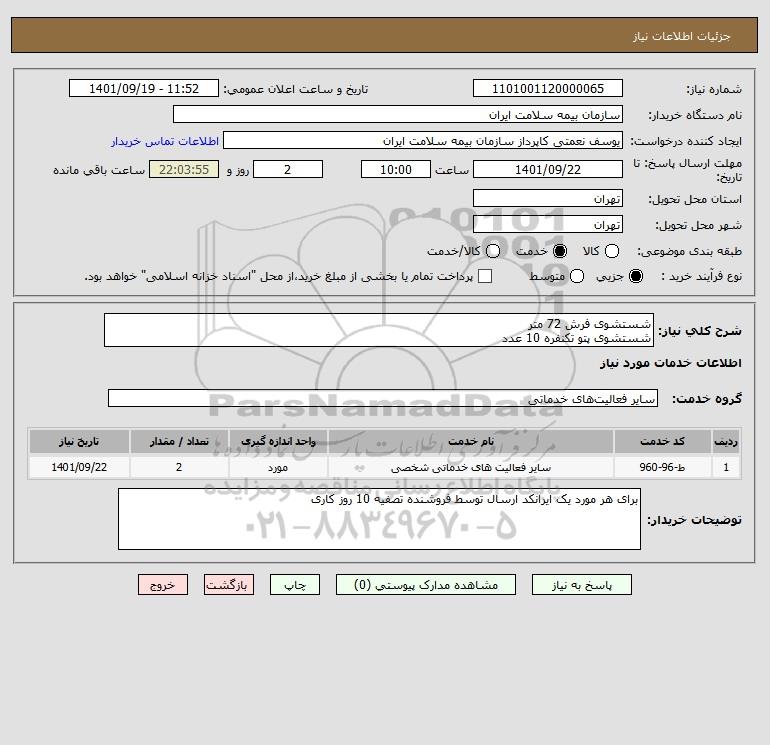The image size is (770, 745).
Task: Click the unit cell مورد
Action: tap(278, 467)
